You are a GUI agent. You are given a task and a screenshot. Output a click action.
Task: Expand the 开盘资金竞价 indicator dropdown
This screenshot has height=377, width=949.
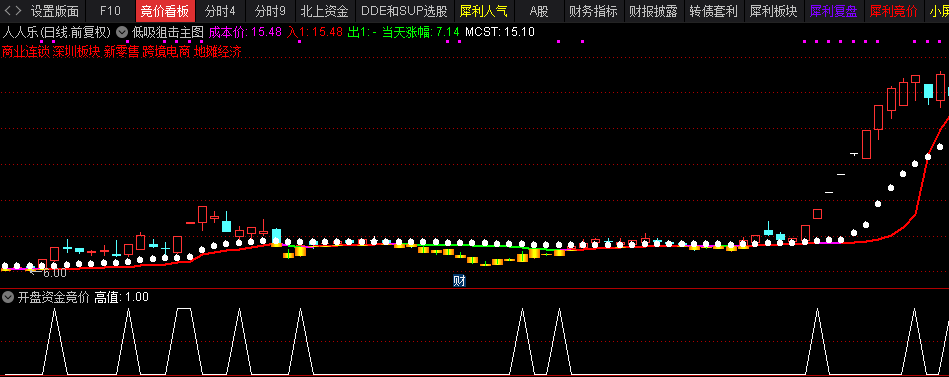(7, 297)
